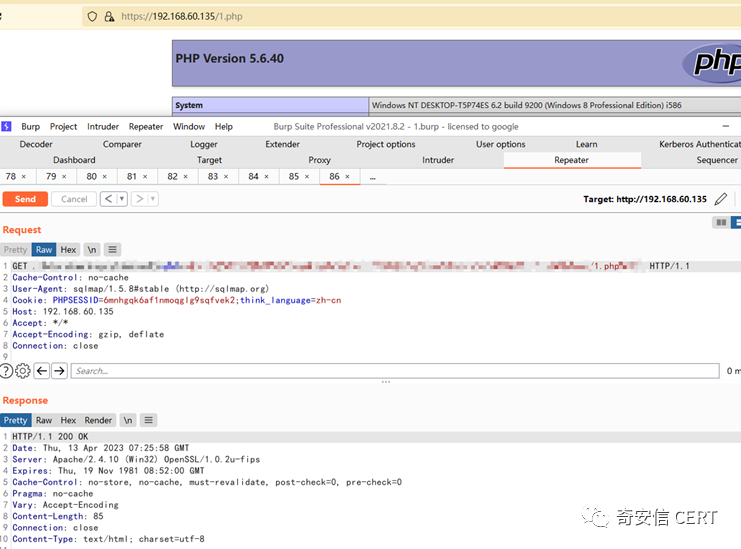Image resolution: width=741 pixels, height=549 pixels.
Task: Close Repeater tab 78
Action: (x=24, y=177)
